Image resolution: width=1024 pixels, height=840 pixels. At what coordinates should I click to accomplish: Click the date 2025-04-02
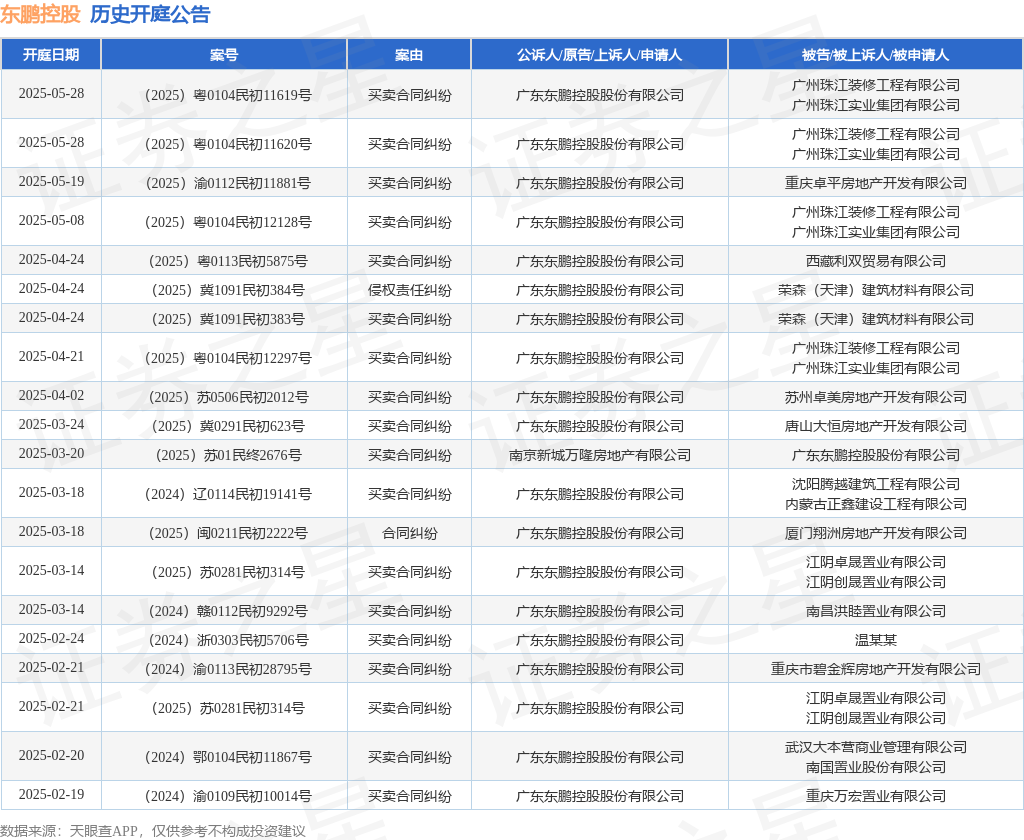(51, 396)
